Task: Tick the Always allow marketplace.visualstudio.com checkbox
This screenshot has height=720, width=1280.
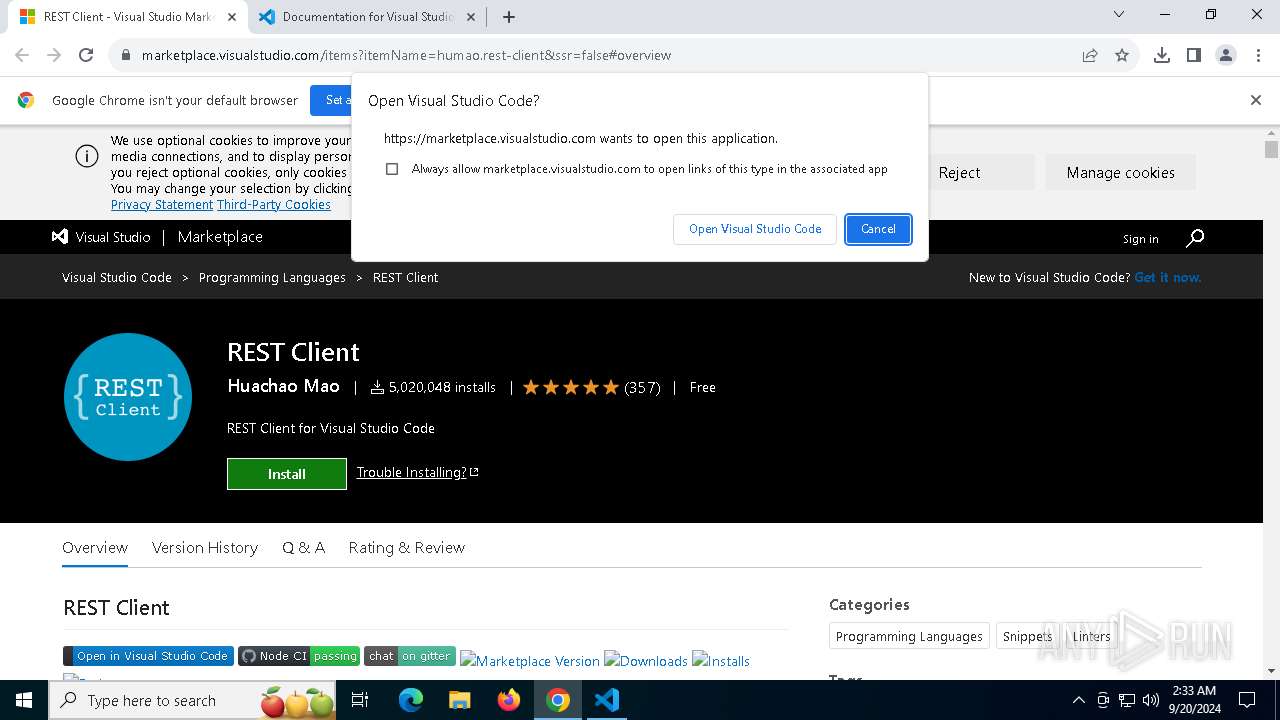Action: (x=392, y=169)
